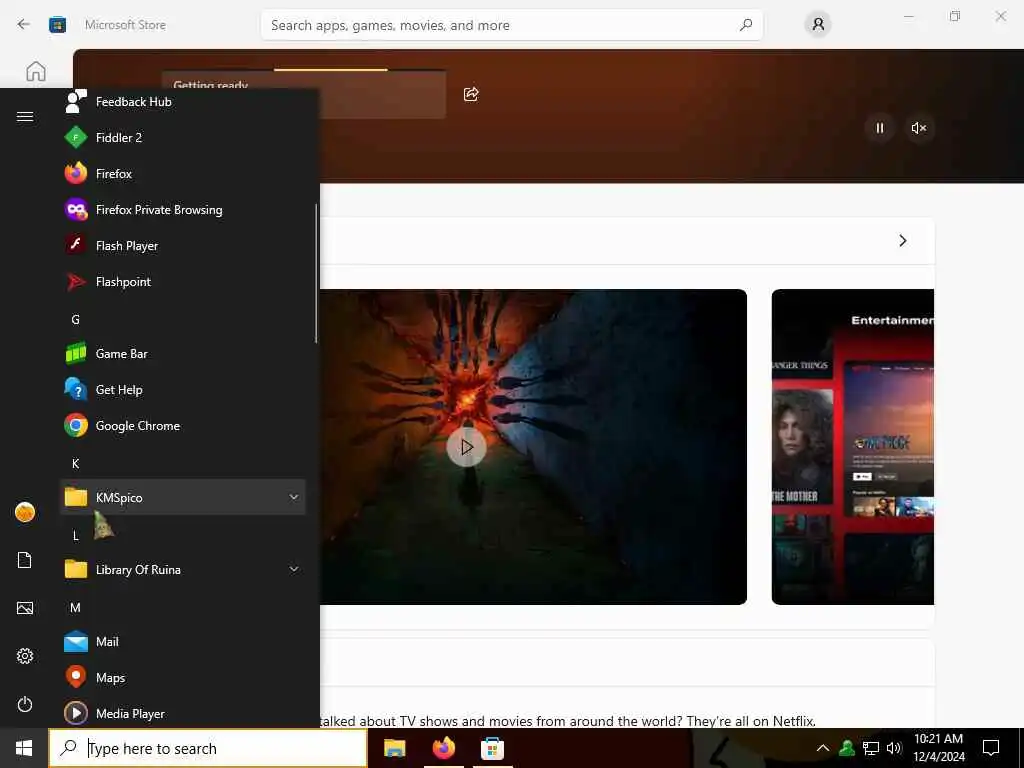Open network icon in system tray
The height and width of the screenshot is (768, 1024).
(871, 748)
